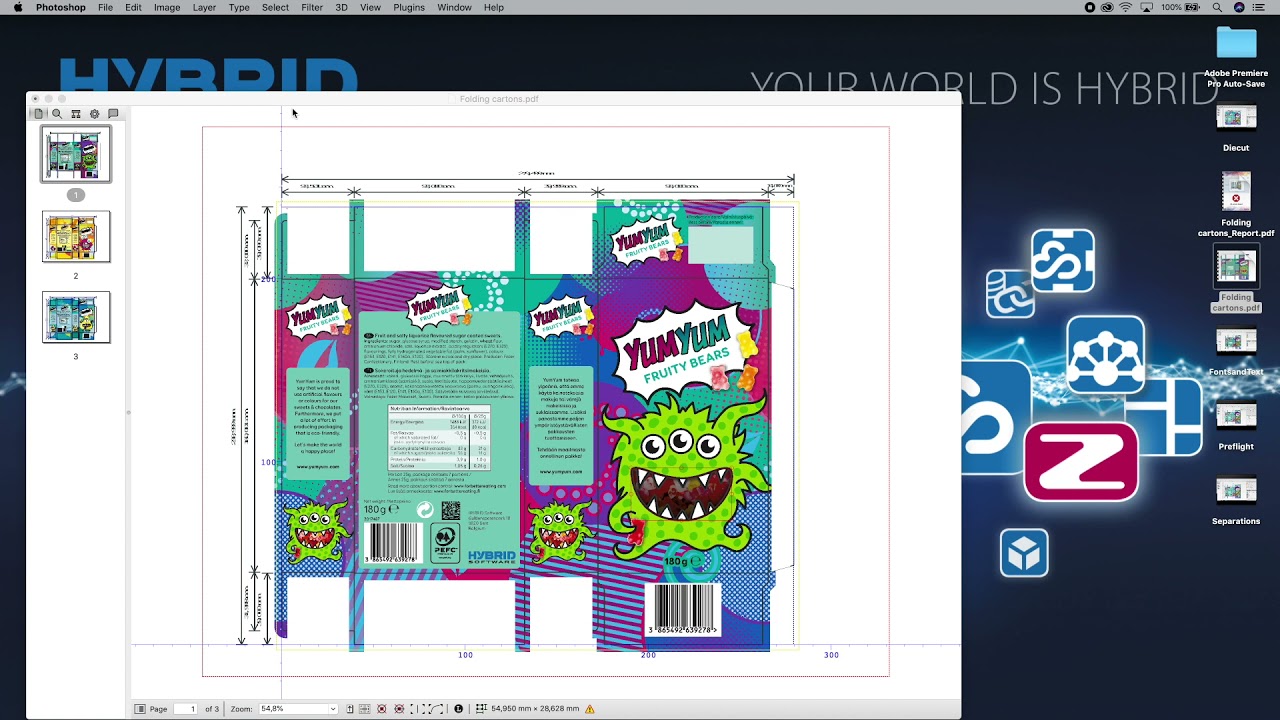
Task: Open the gear settings panel icon
Action: click(x=94, y=114)
